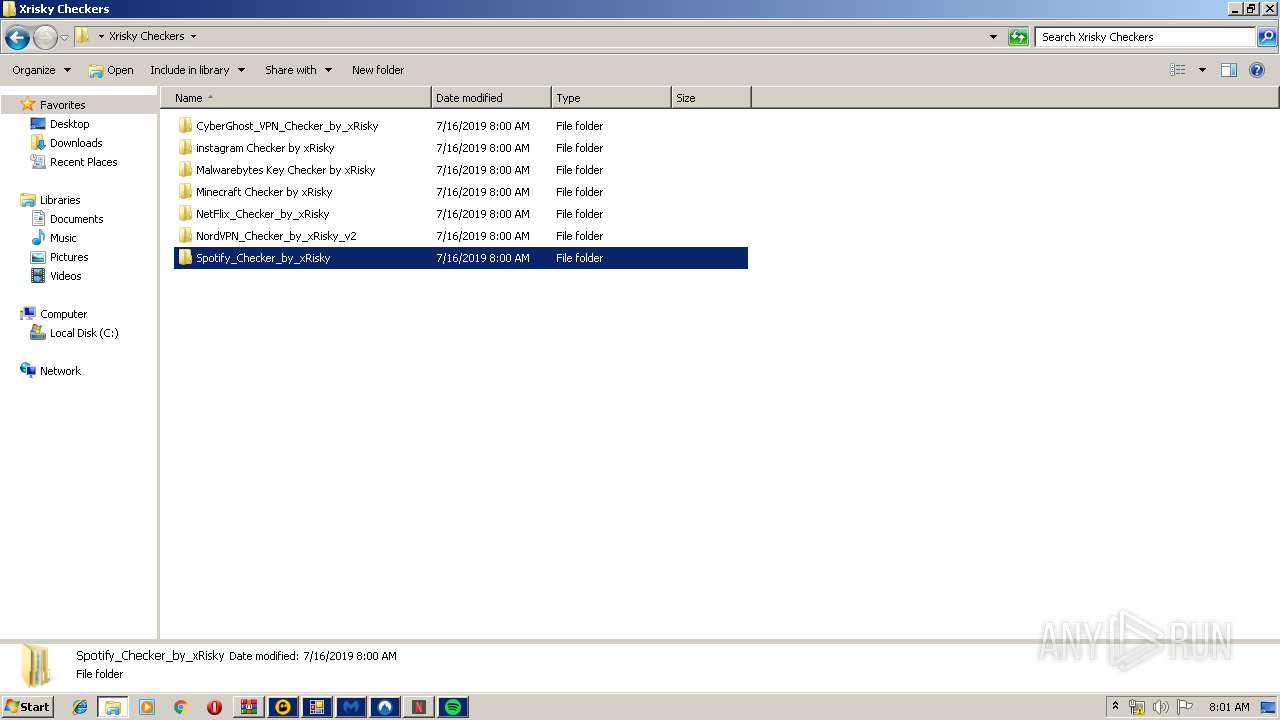
Task: Open the address bar previous locations dropdown
Action: [993, 37]
